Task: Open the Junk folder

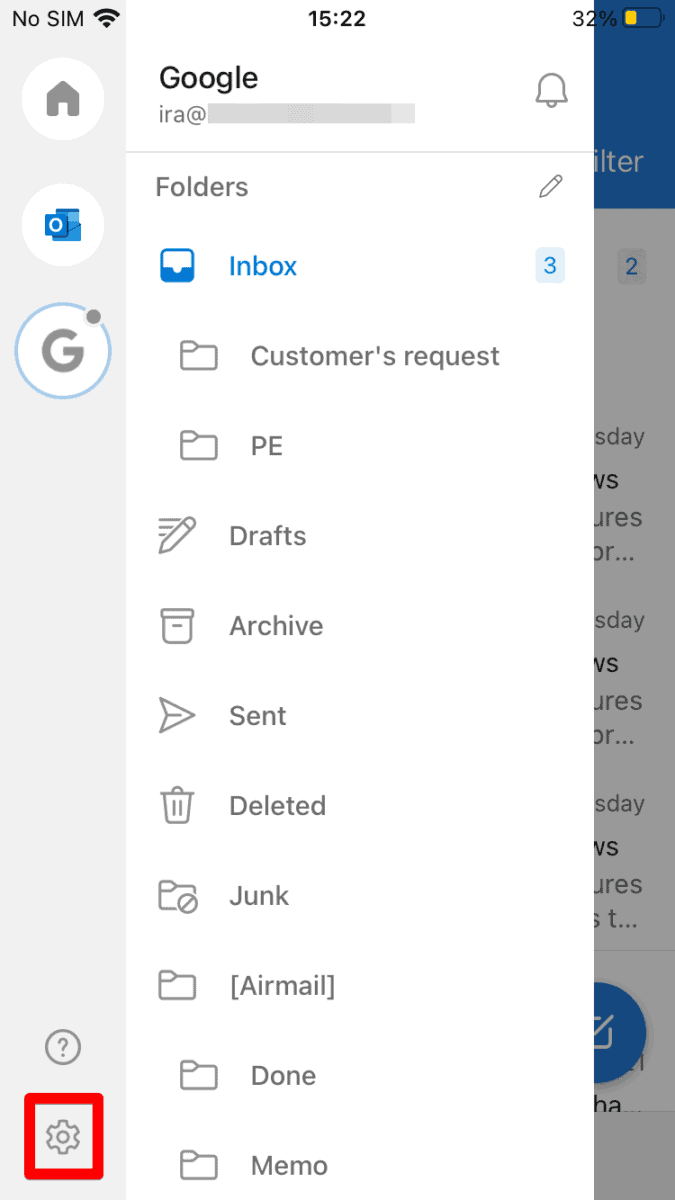Action: coord(259,896)
